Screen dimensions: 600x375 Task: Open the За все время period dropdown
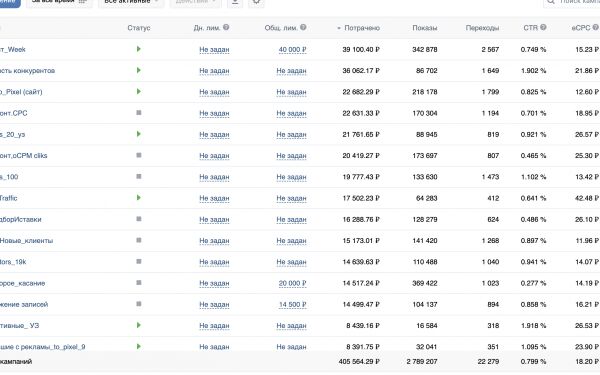tap(59, 2)
